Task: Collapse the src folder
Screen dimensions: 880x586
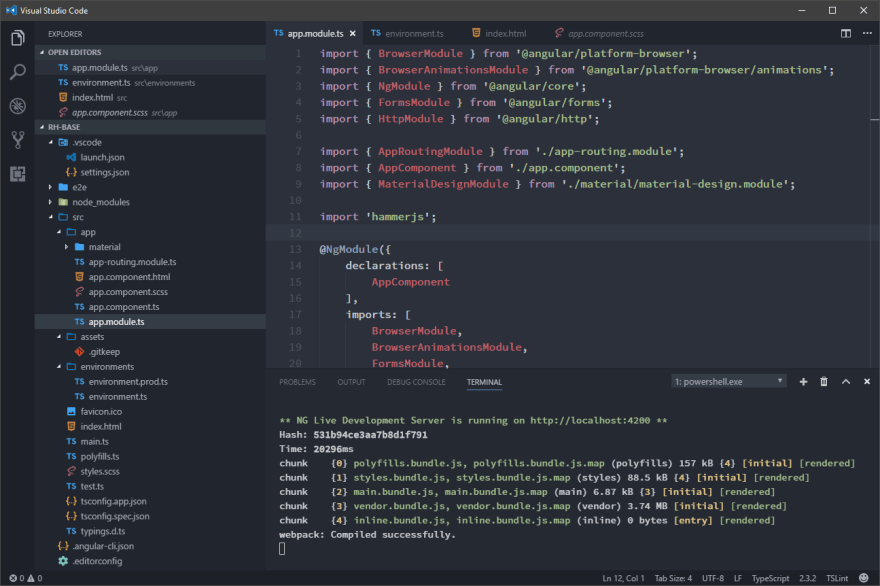Action: (x=51, y=217)
